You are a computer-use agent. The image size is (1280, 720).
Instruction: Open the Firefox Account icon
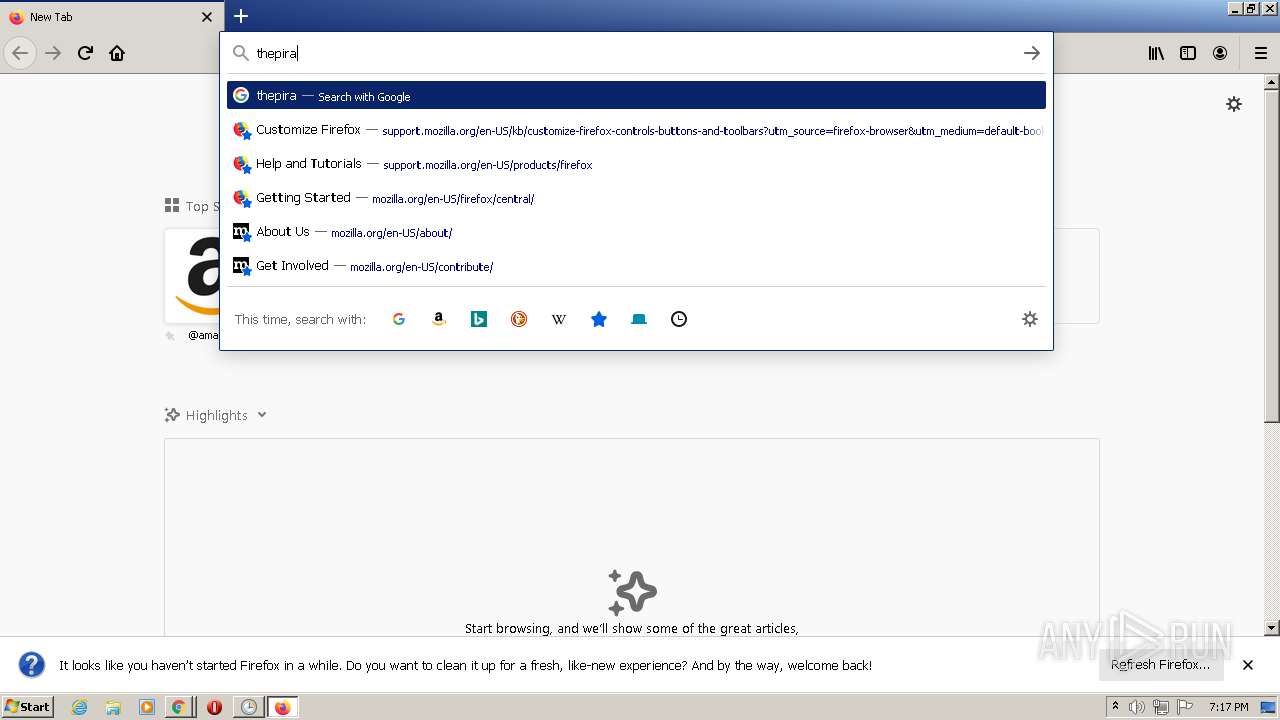[1220, 53]
